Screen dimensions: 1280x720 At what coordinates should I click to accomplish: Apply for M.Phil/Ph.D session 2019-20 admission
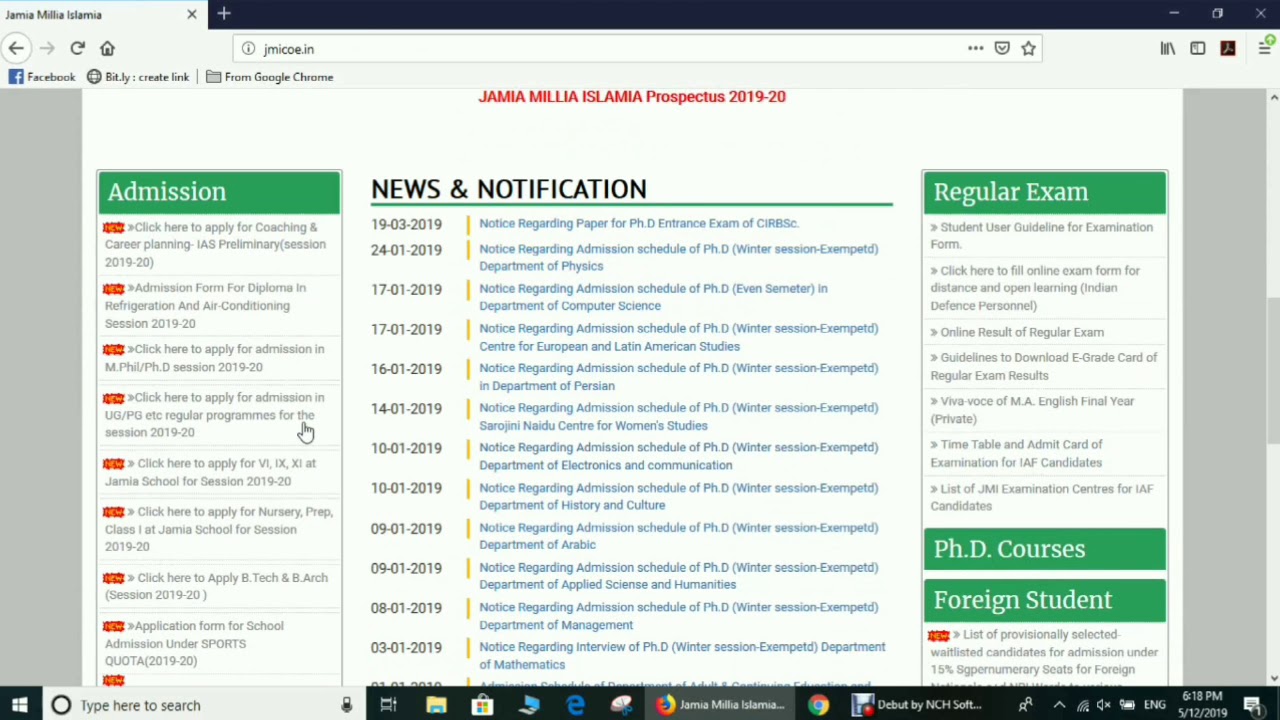coord(214,358)
